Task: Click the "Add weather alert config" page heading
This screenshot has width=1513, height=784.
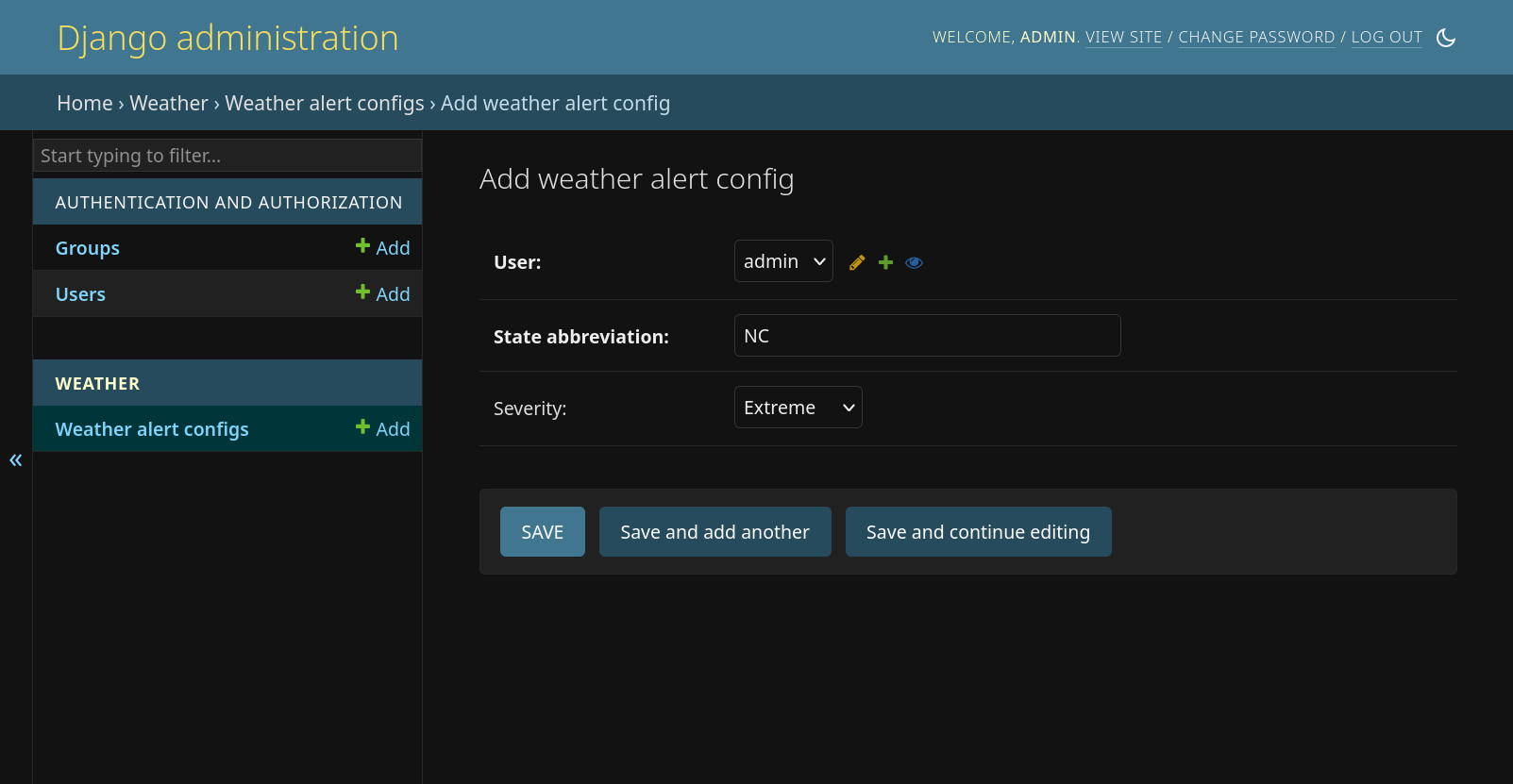Action: click(637, 179)
